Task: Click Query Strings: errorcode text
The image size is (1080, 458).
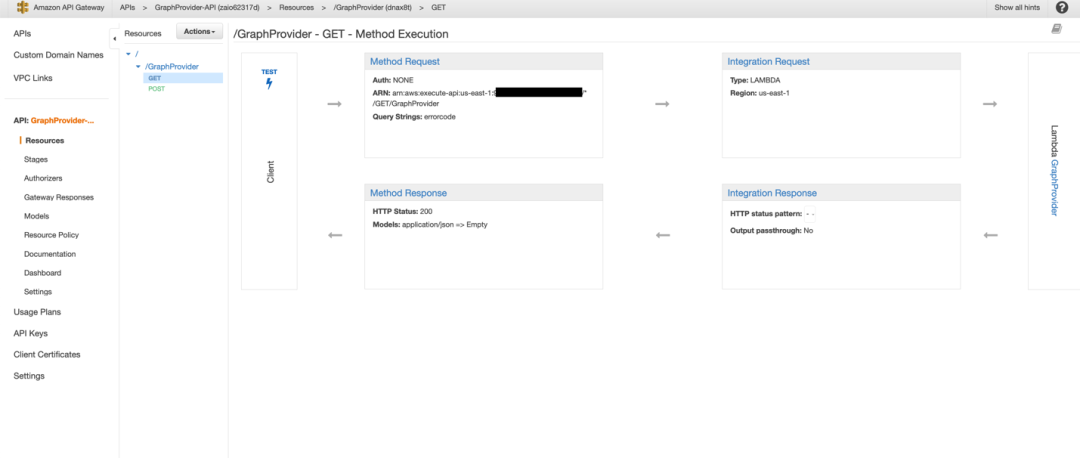Action: click(x=414, y=117)
